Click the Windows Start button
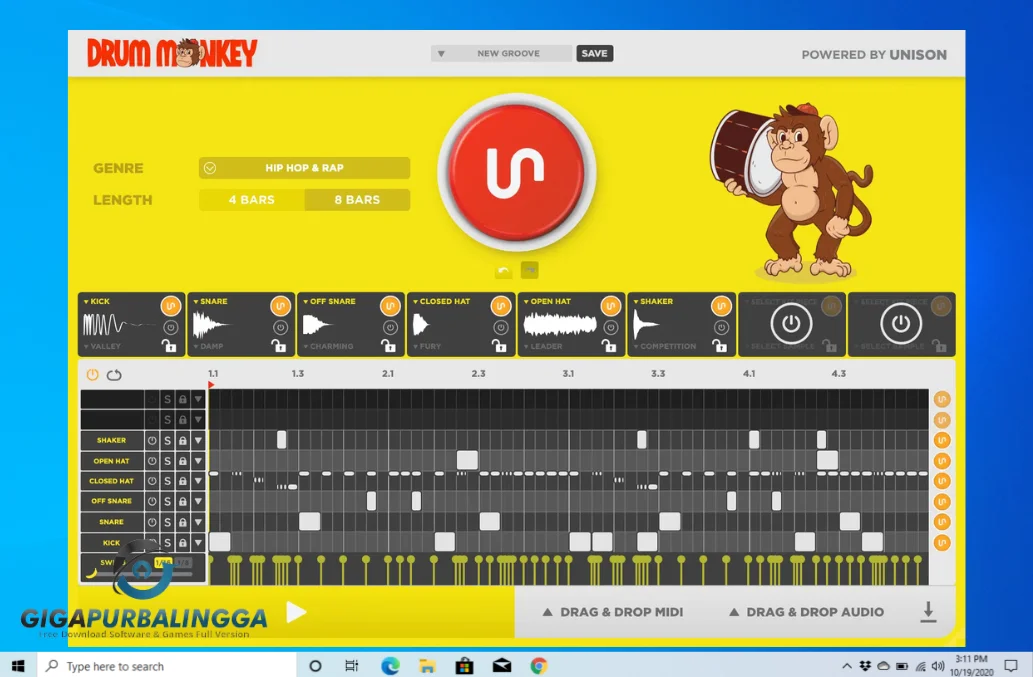The height and width of the screenshot is (677, 1033). (18, 666)
